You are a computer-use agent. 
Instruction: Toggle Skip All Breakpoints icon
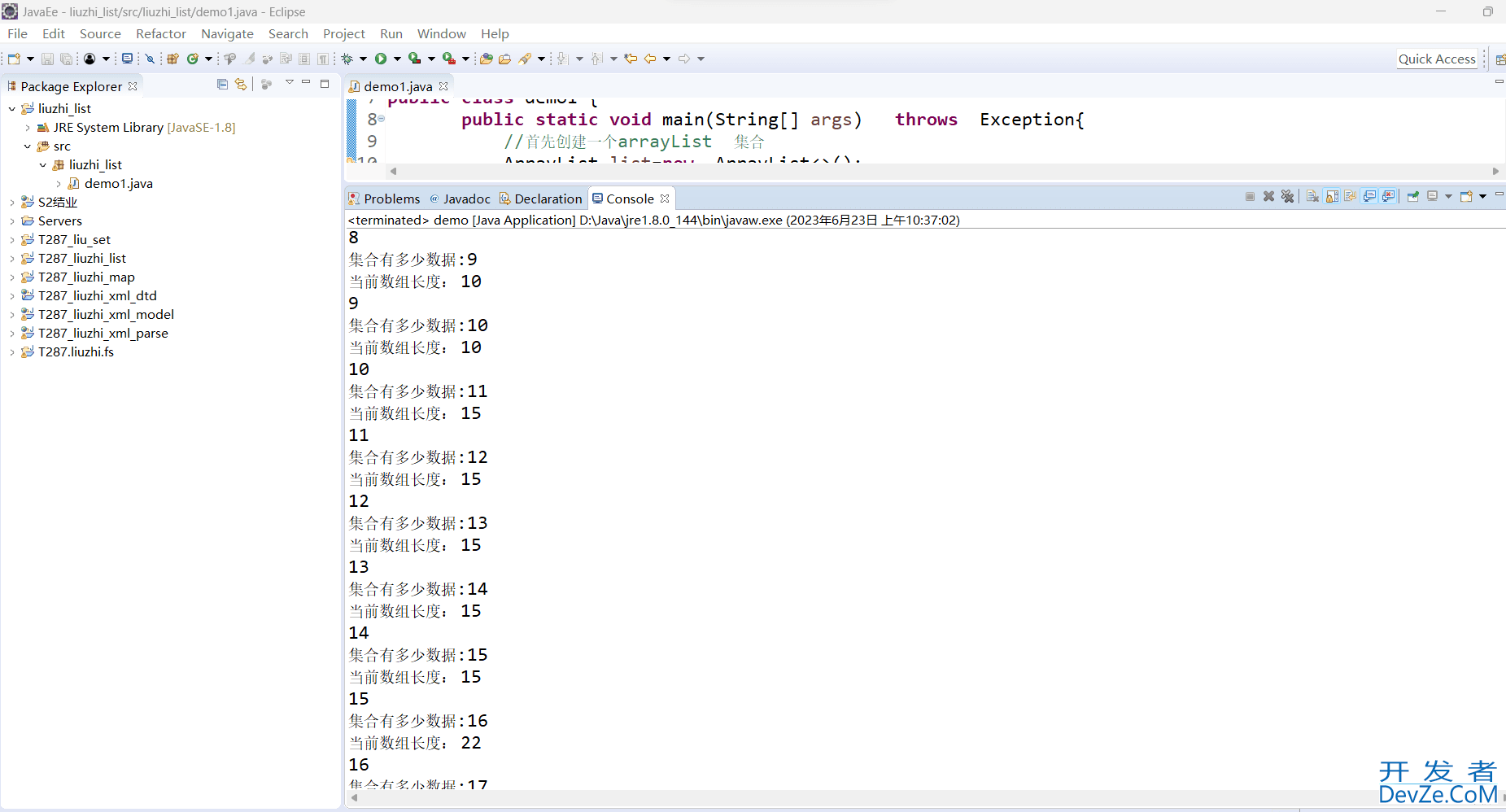coord(150,59)
